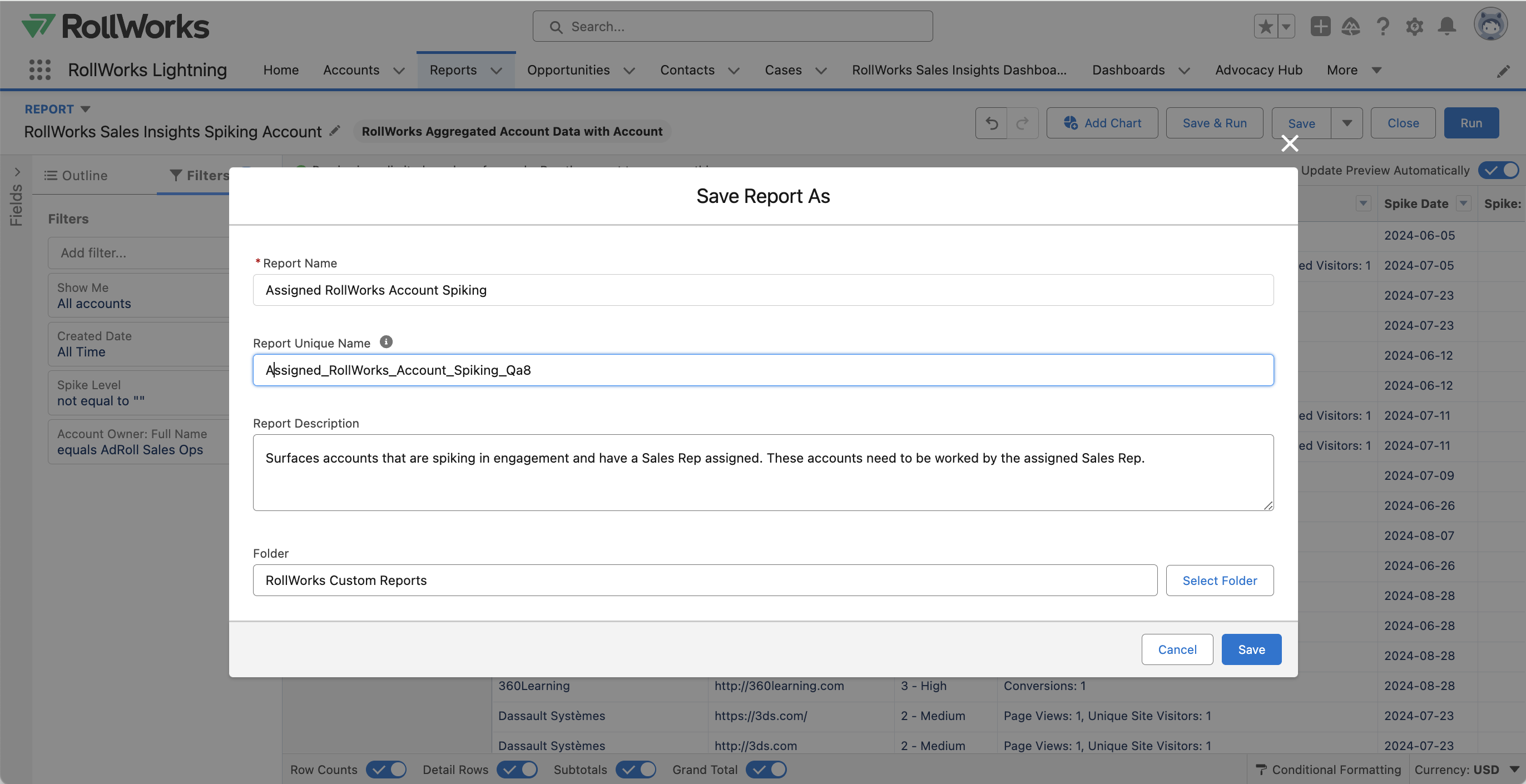Click the Report Name input field
1526x784 pixels.
763,290
